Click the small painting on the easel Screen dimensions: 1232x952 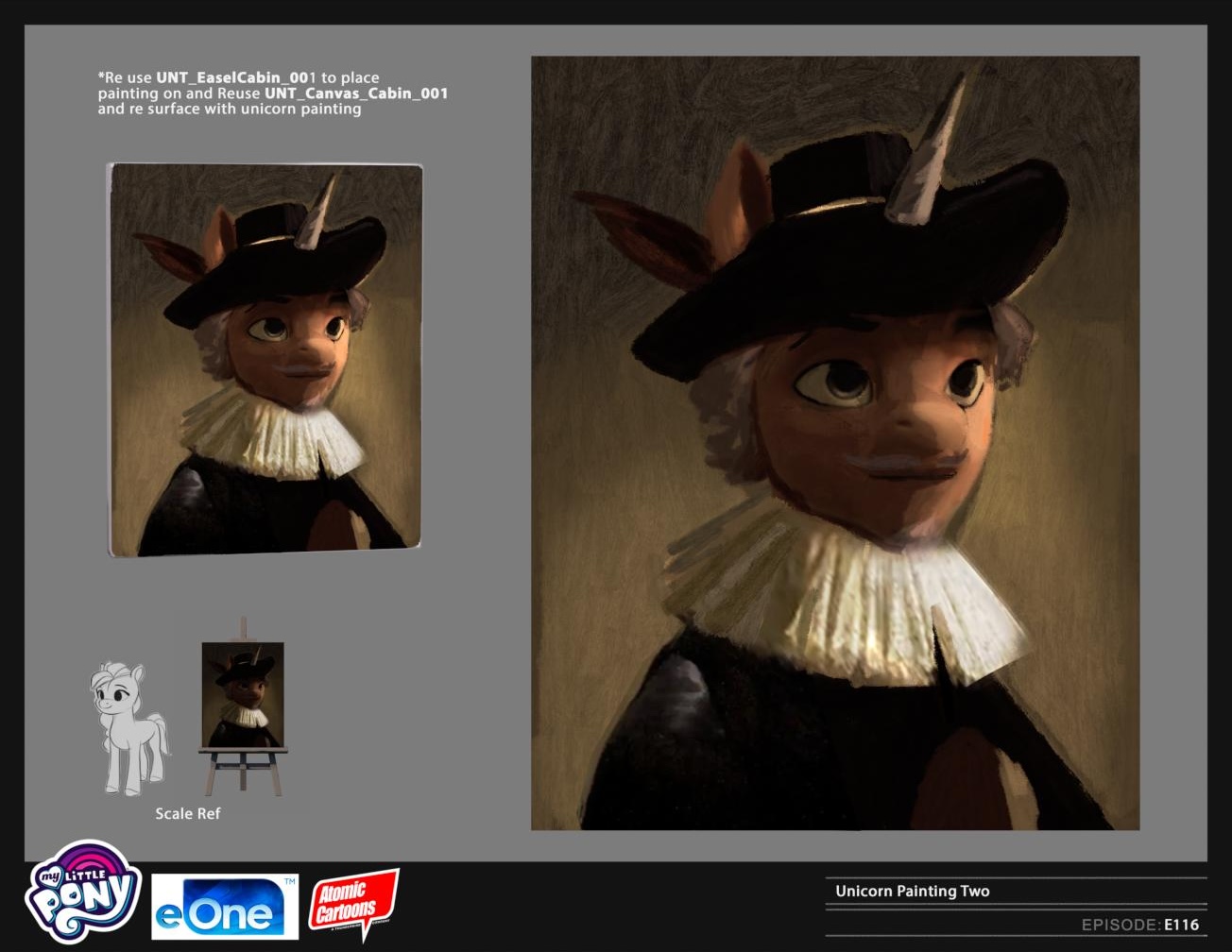(243, 694)
